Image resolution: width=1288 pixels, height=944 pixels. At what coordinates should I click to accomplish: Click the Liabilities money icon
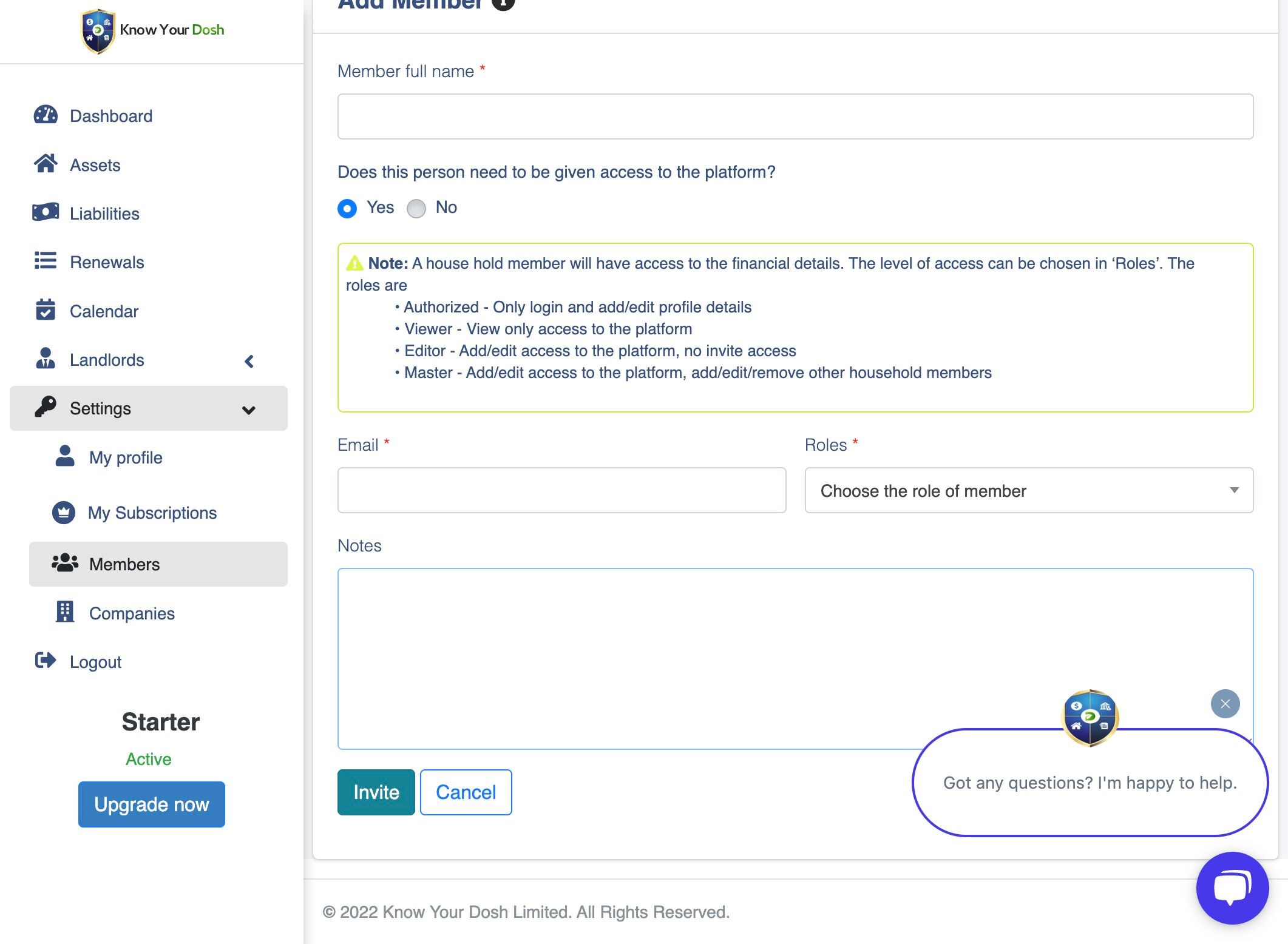click(x=46, y=212)
